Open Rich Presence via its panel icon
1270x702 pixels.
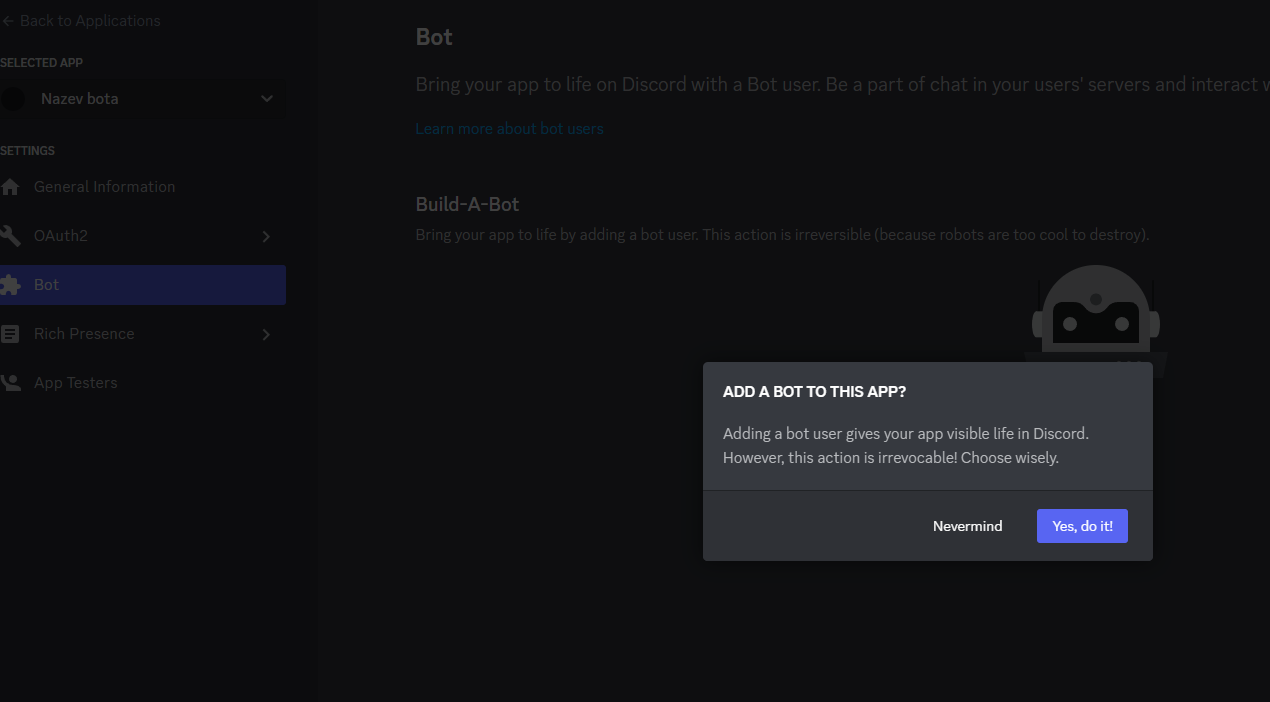(x=12, y=333)
